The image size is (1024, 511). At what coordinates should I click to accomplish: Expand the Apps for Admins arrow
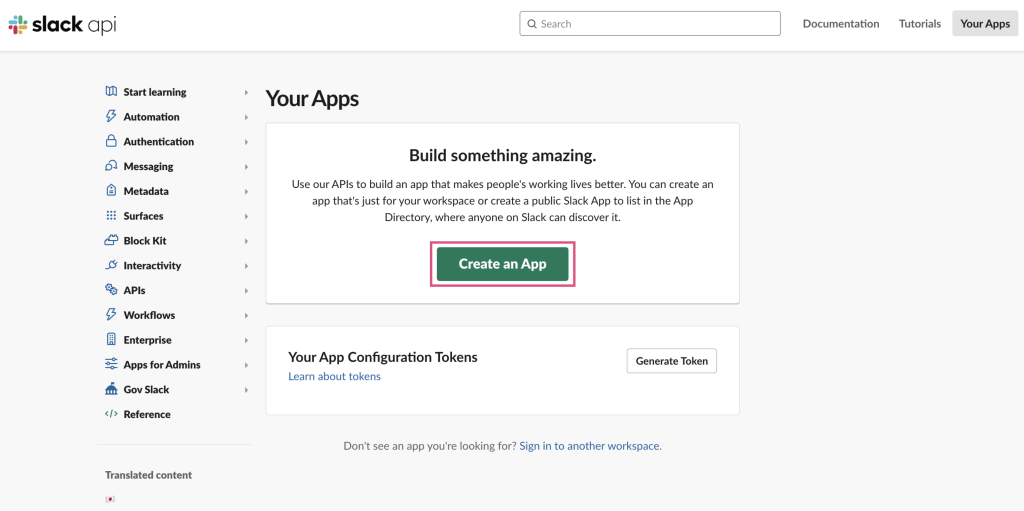point(246,365)
